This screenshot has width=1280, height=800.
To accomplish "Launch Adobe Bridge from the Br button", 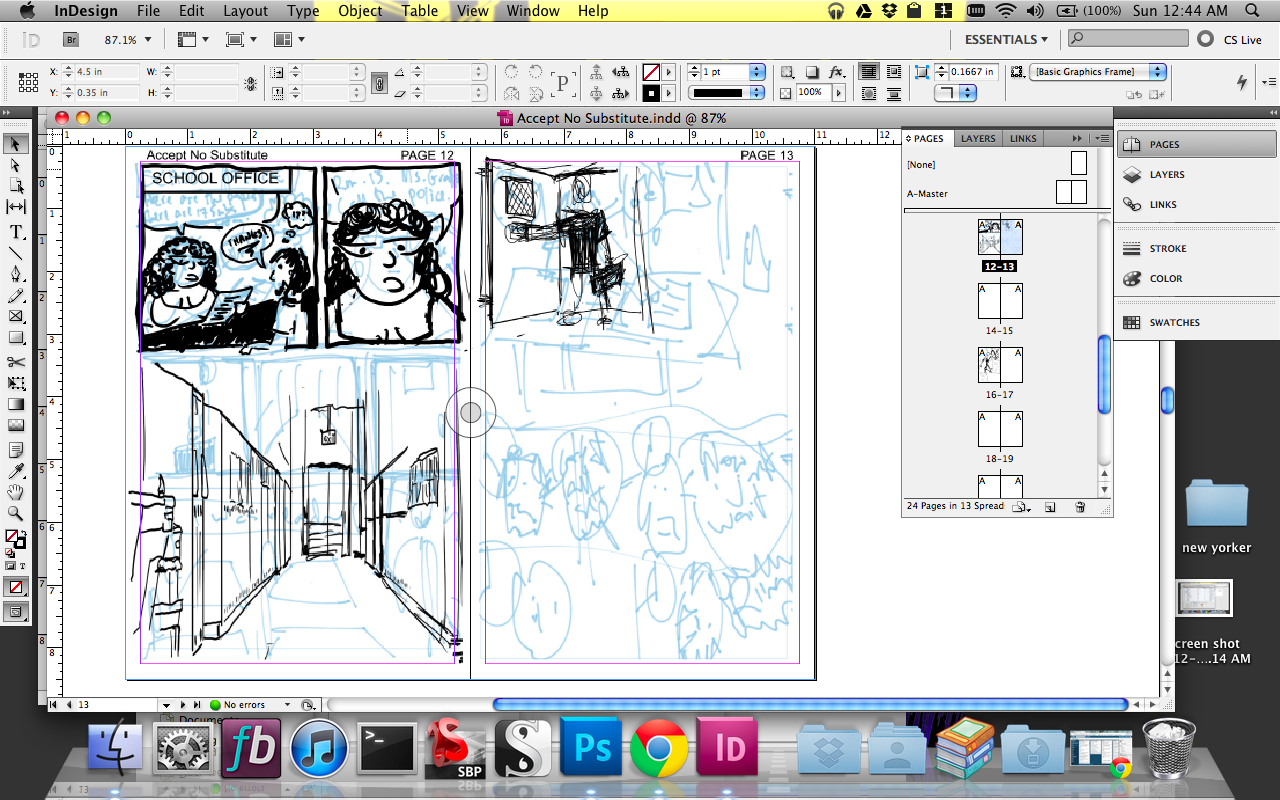I will pyautogui.click(x=70, y=39).
